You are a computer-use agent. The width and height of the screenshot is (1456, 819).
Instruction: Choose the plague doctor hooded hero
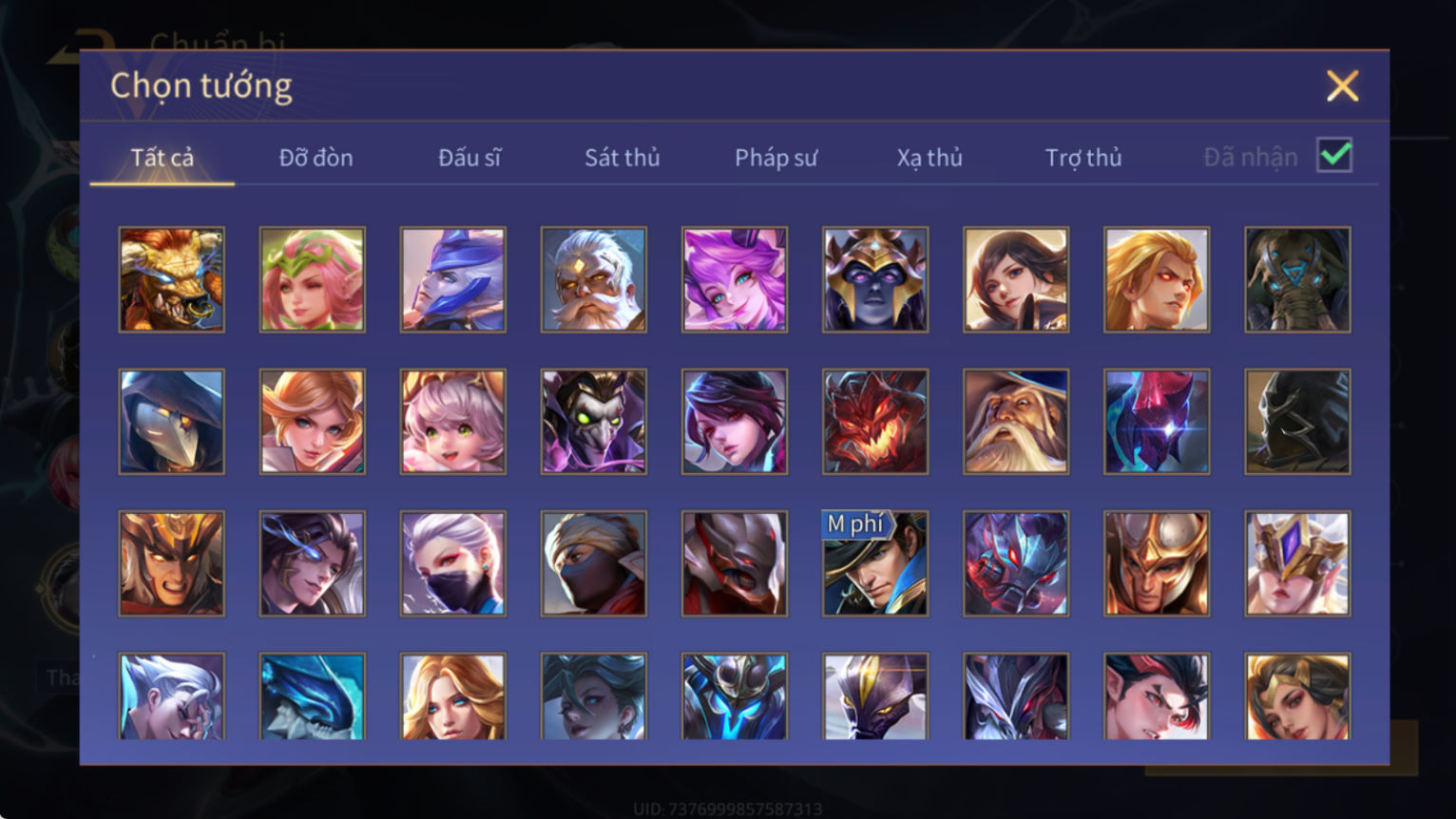tap(172, 422)
